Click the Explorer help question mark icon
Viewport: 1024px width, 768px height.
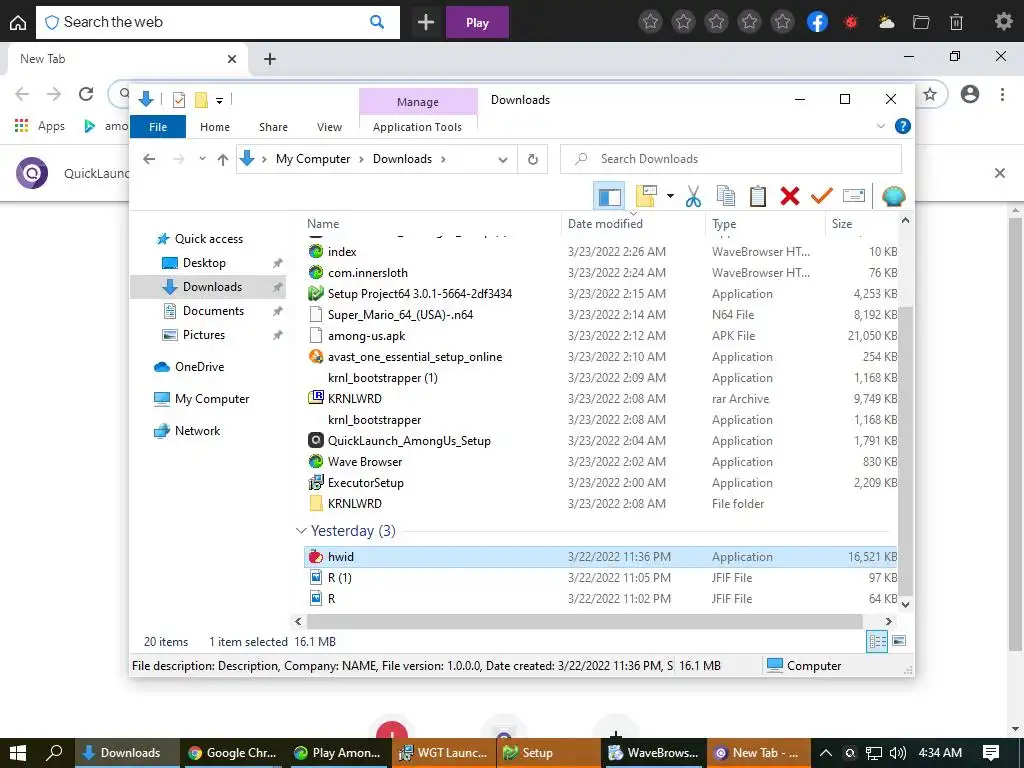(x=903, y=126)
